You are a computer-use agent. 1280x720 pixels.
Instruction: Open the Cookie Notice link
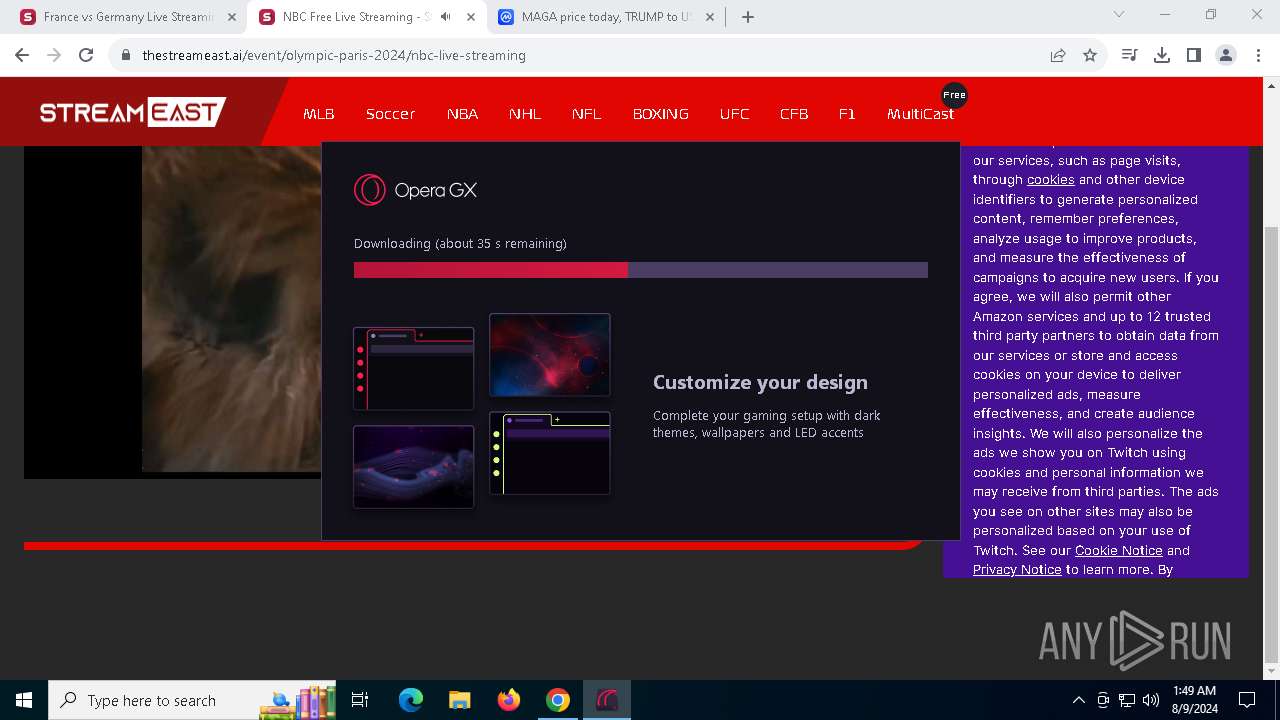pos(1118,551)
